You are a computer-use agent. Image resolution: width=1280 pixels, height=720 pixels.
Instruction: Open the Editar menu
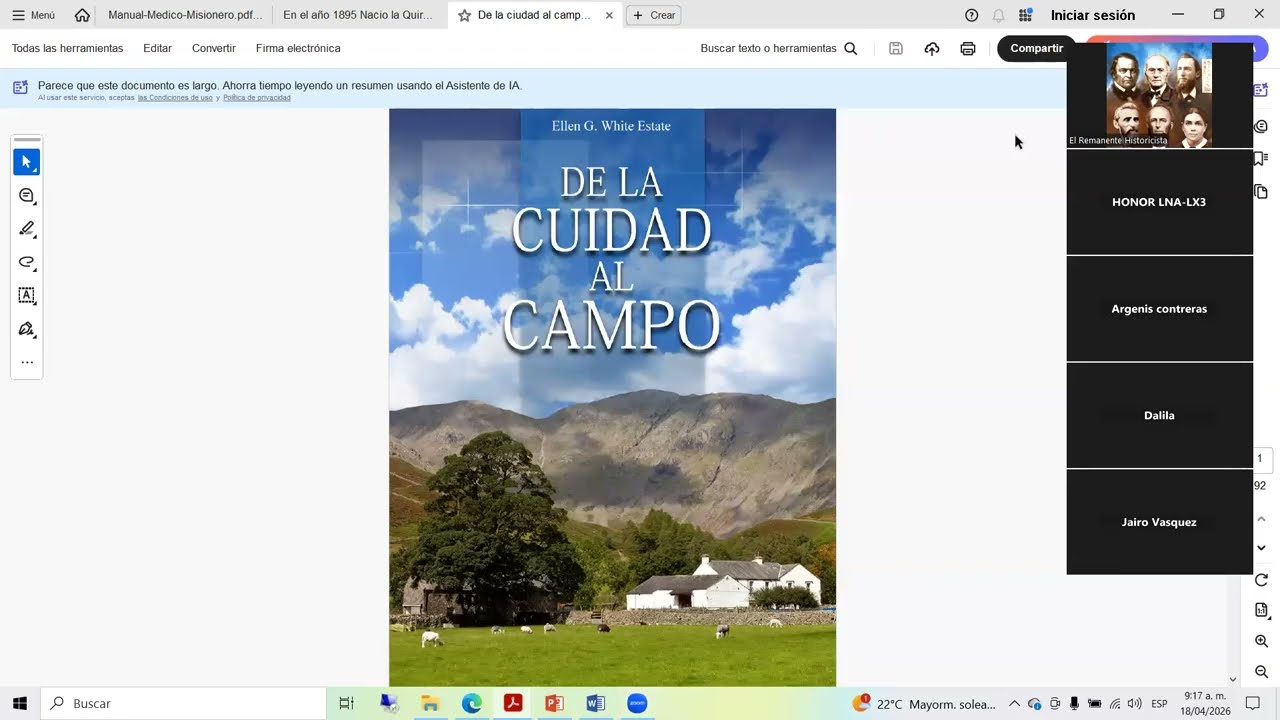click(x=157, y=48)
